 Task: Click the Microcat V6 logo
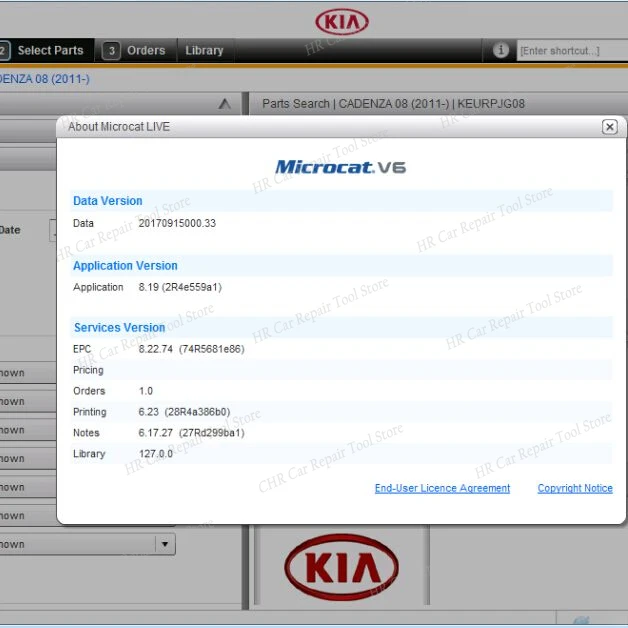[340, 167]
